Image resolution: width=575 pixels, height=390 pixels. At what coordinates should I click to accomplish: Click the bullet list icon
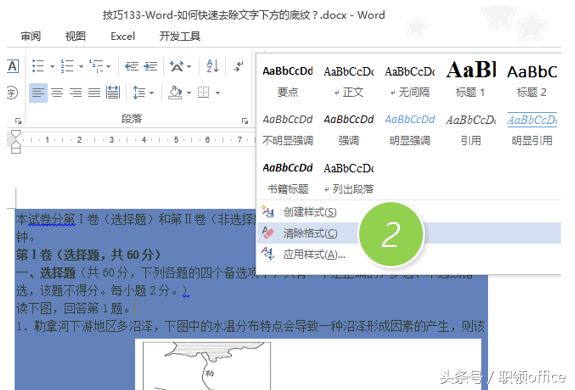[38, 66]
